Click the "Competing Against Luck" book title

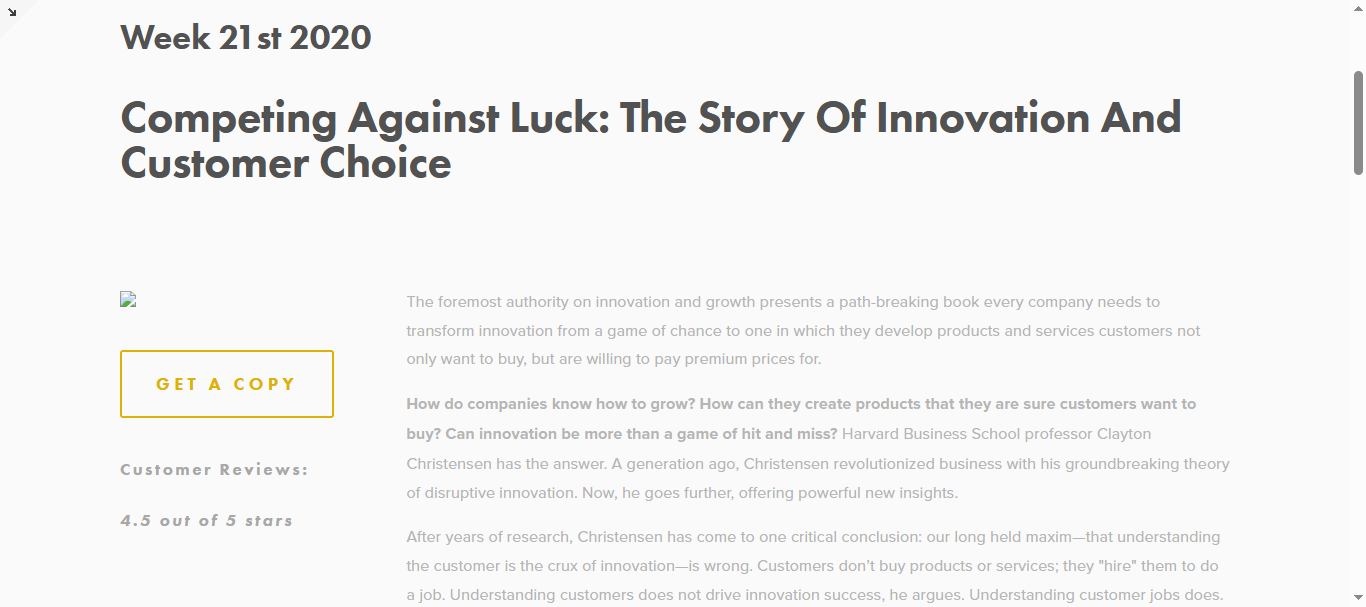(x=650, y=140)
